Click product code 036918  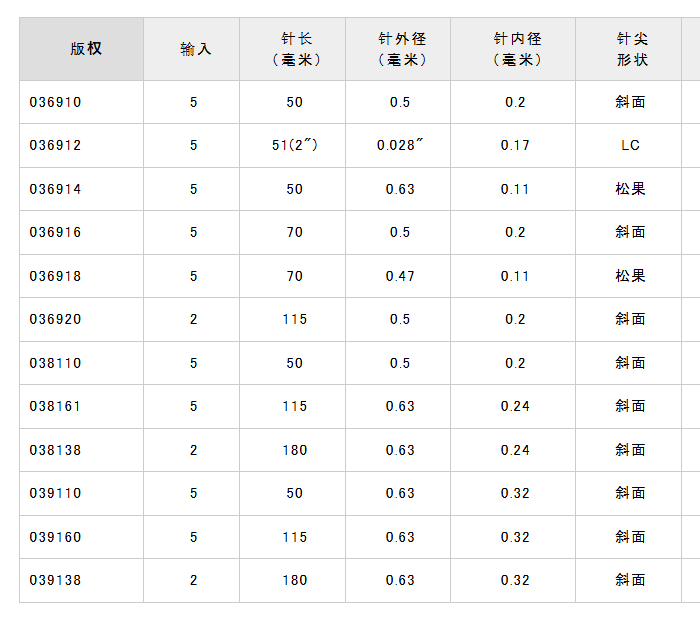pyautogui.click(x=56, y=276)
